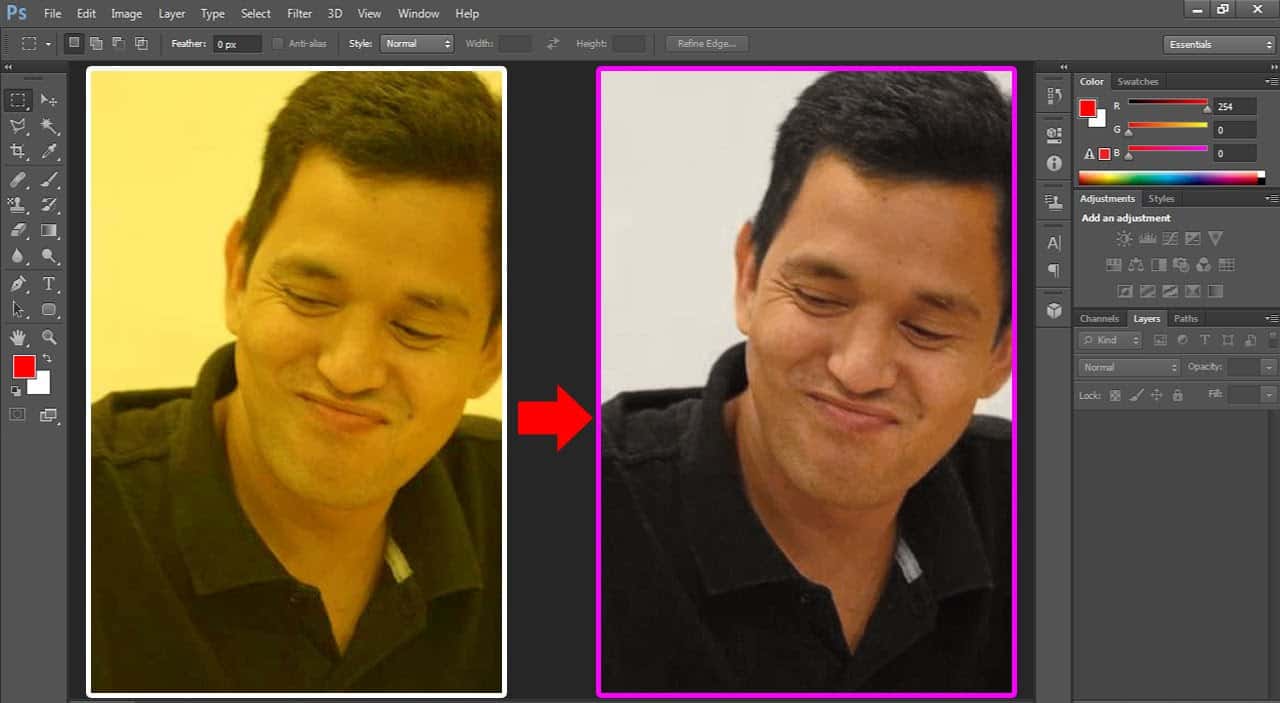Open the Brightness/Contrast adjustment icon
The width and height of the screenshot is (1280, 703).
pos(1124,238)
